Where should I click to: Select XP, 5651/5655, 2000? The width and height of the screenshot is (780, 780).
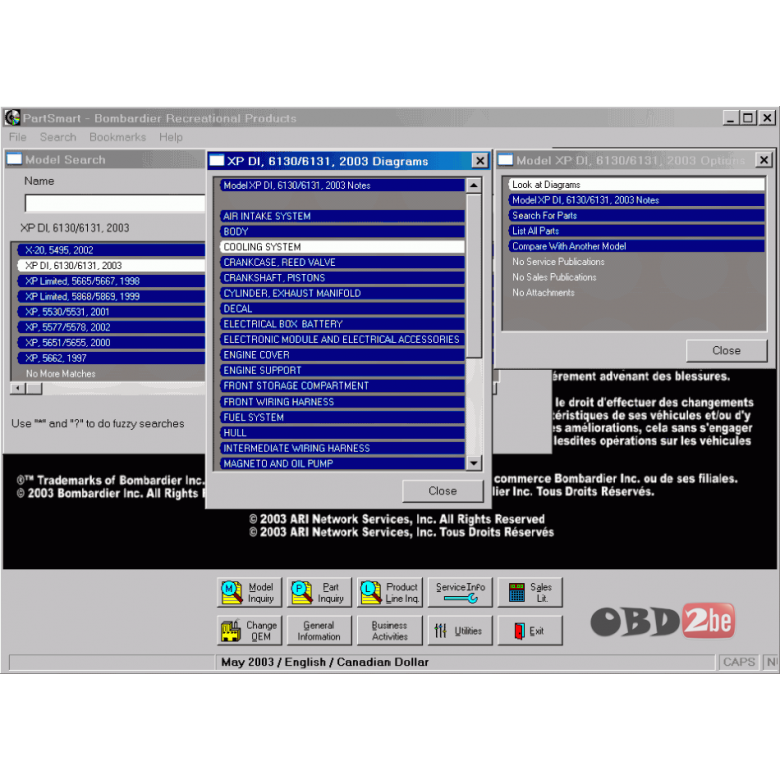coord(110,342)
